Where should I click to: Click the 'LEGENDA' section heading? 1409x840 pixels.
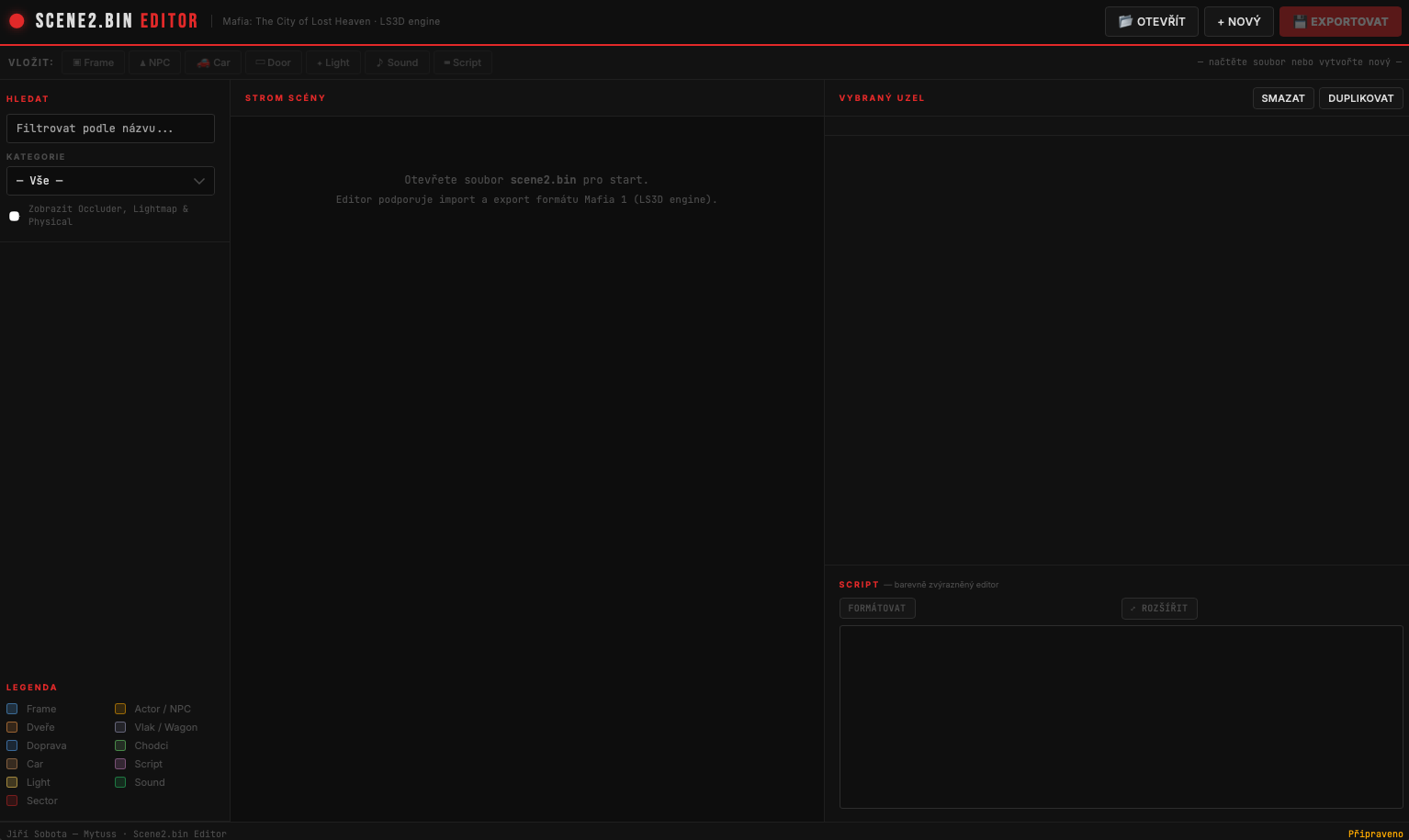(x=31, y=688)
